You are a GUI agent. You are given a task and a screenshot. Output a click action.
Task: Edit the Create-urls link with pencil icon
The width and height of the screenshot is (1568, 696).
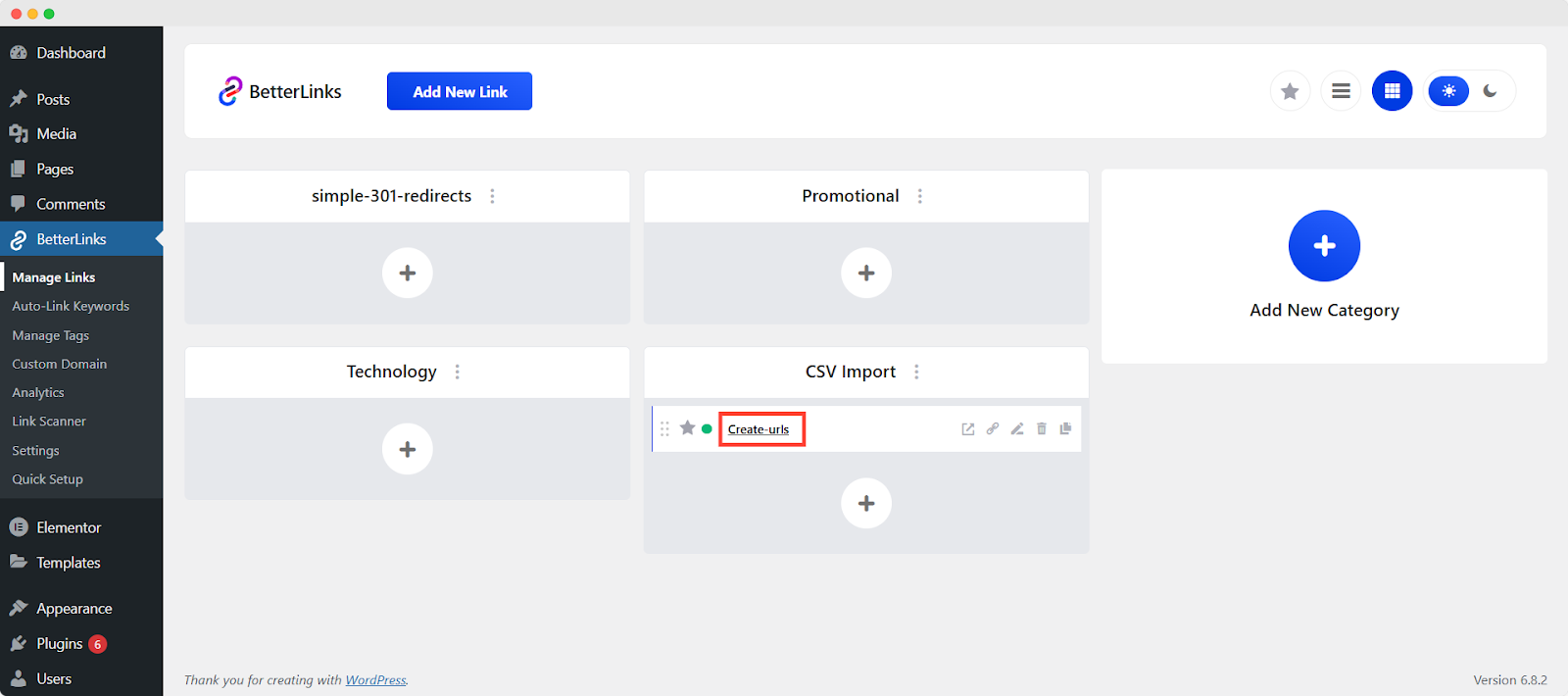(x=1017, y=429)
